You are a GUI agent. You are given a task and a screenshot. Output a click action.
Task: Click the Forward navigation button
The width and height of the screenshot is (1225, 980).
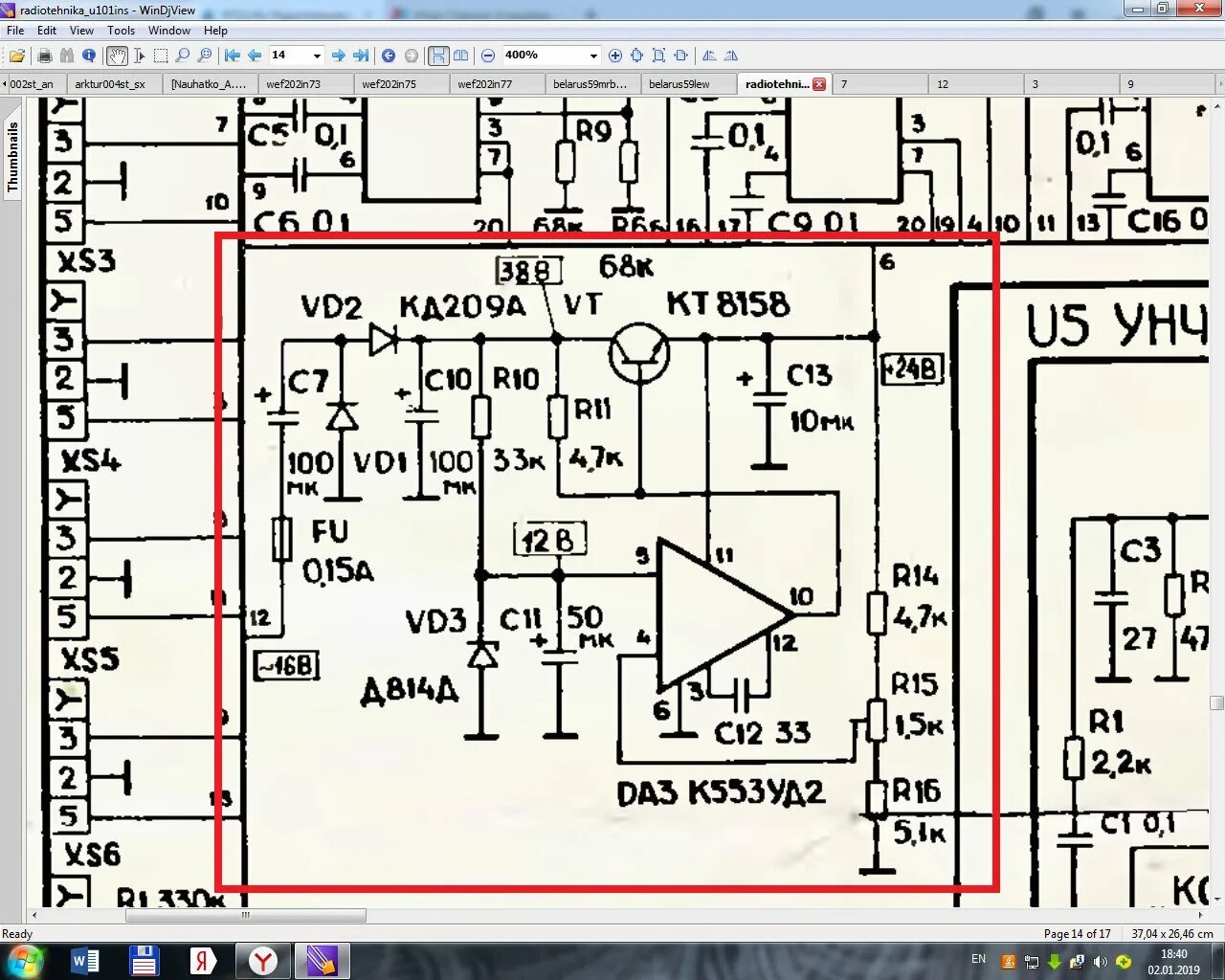click(412, 56)
